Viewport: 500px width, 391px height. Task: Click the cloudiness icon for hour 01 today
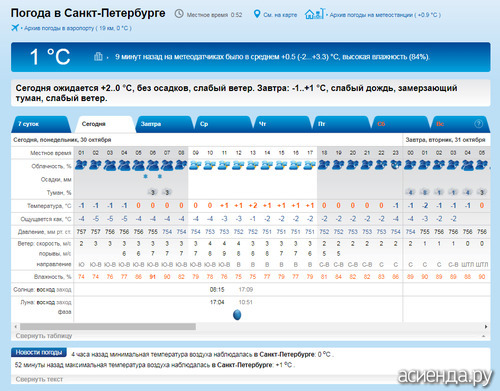coord(81,165)
